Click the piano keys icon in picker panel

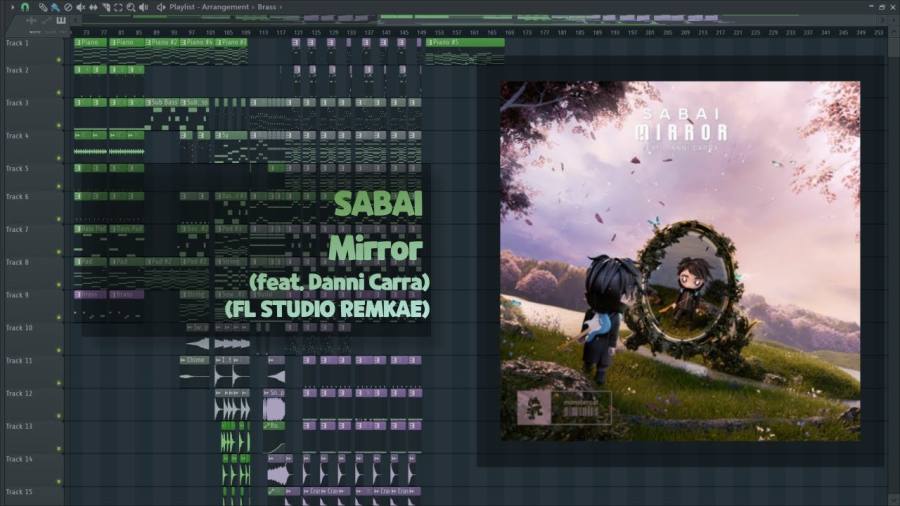click(x=60, y=21)
